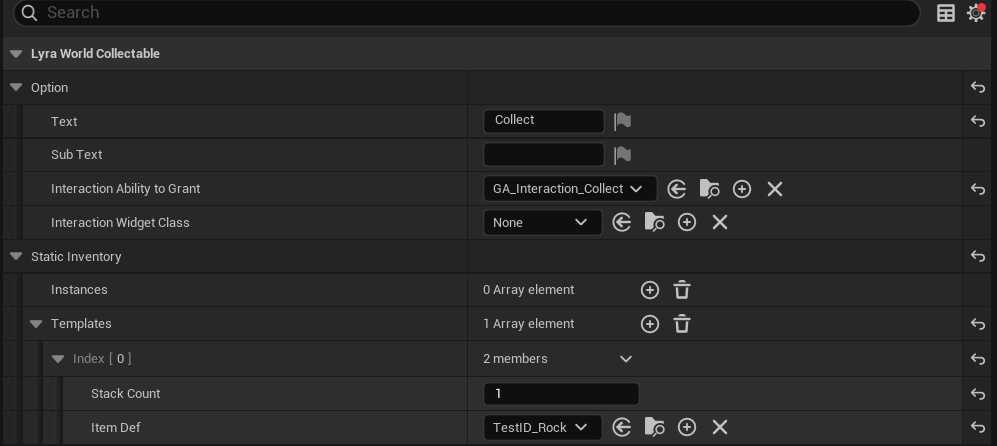Collapse the Lyra World Collectable category
This screenshot has height=446, width=997.
click(x=15, y=54)
